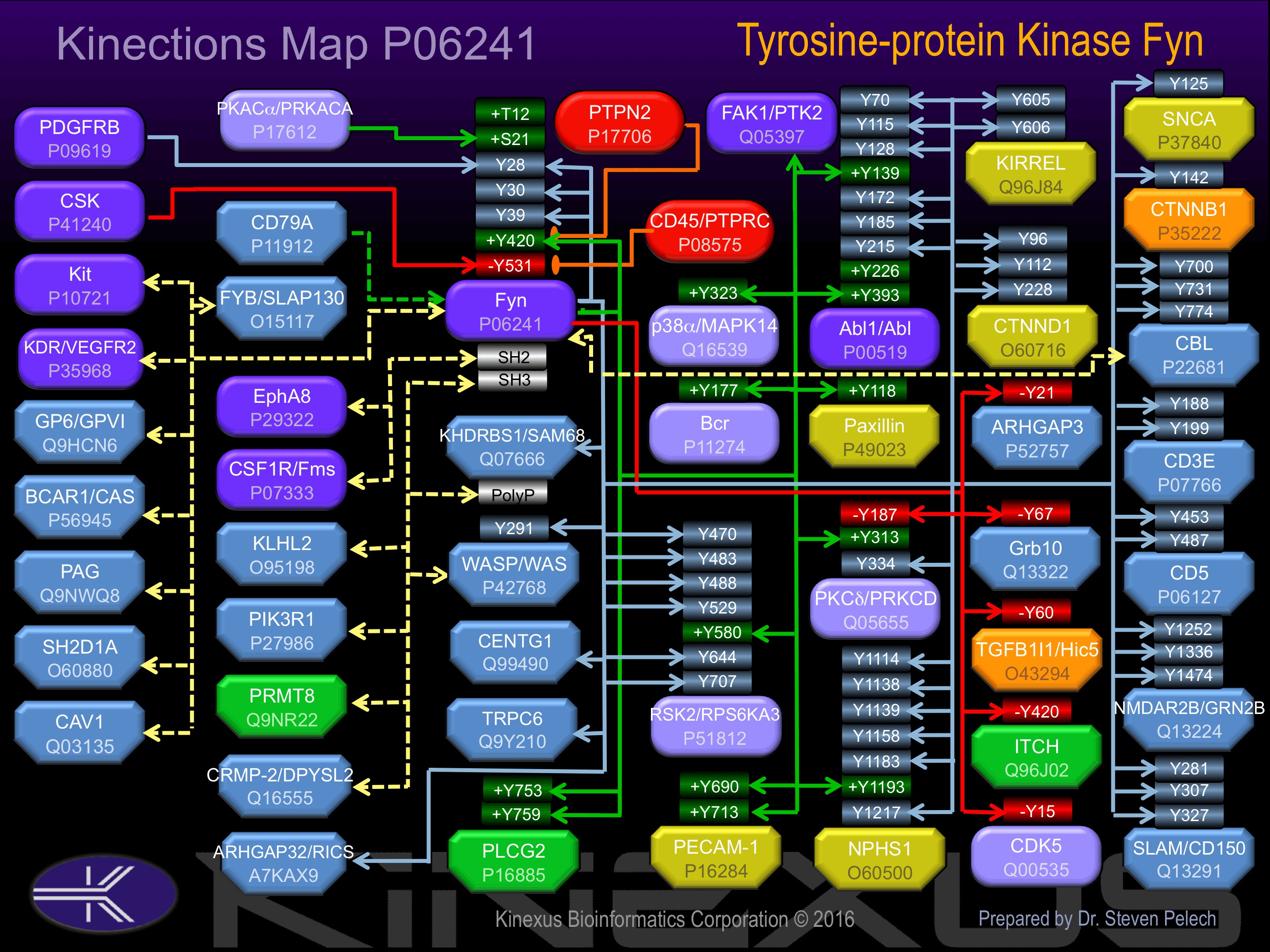Select the CBL P22681 node

[1194, 355]
